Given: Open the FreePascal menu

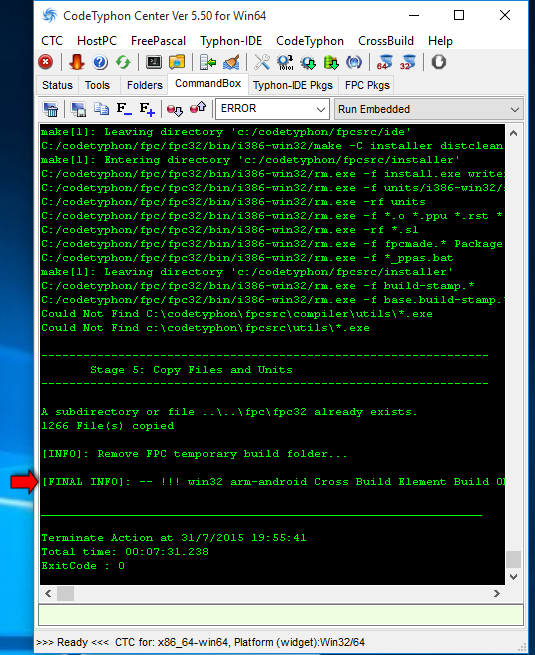Looking at the screenshot, I should [158, 41].
